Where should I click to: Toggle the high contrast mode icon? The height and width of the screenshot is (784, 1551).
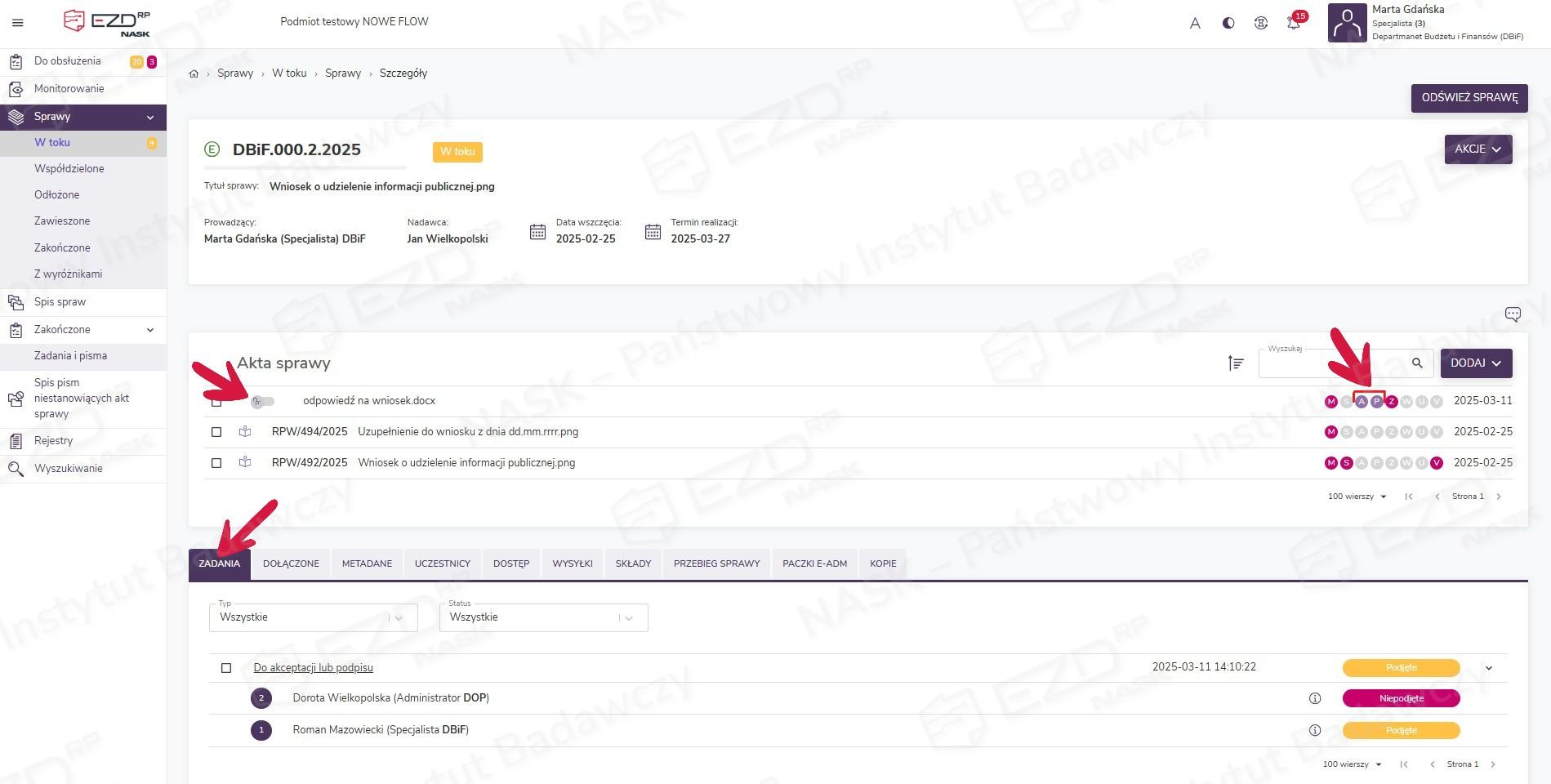point(1228,23)
